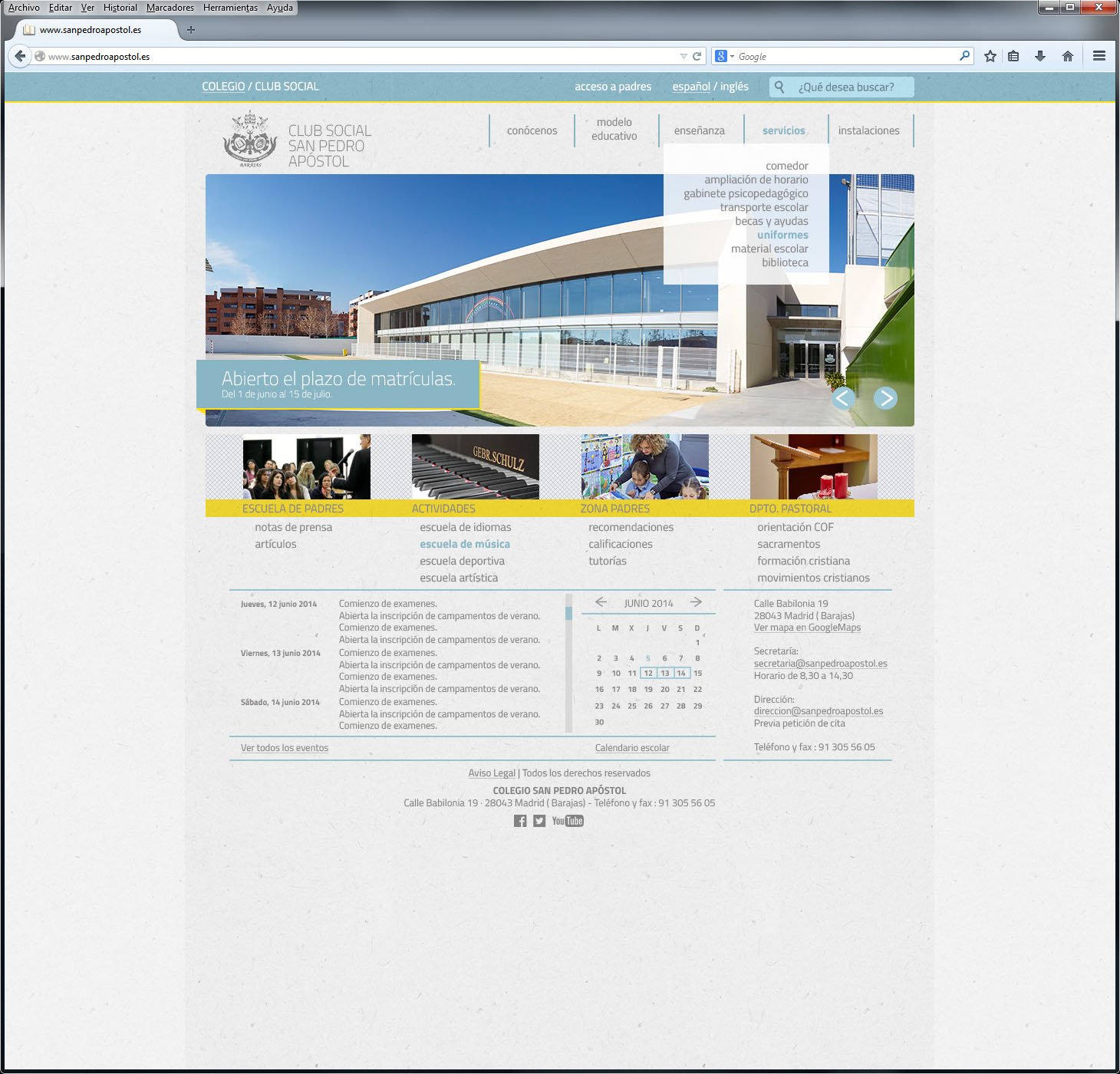Viewport: 1120px width, 1074px height.
Task: Go back using the carousel left arrow
Action: (843, 398)
